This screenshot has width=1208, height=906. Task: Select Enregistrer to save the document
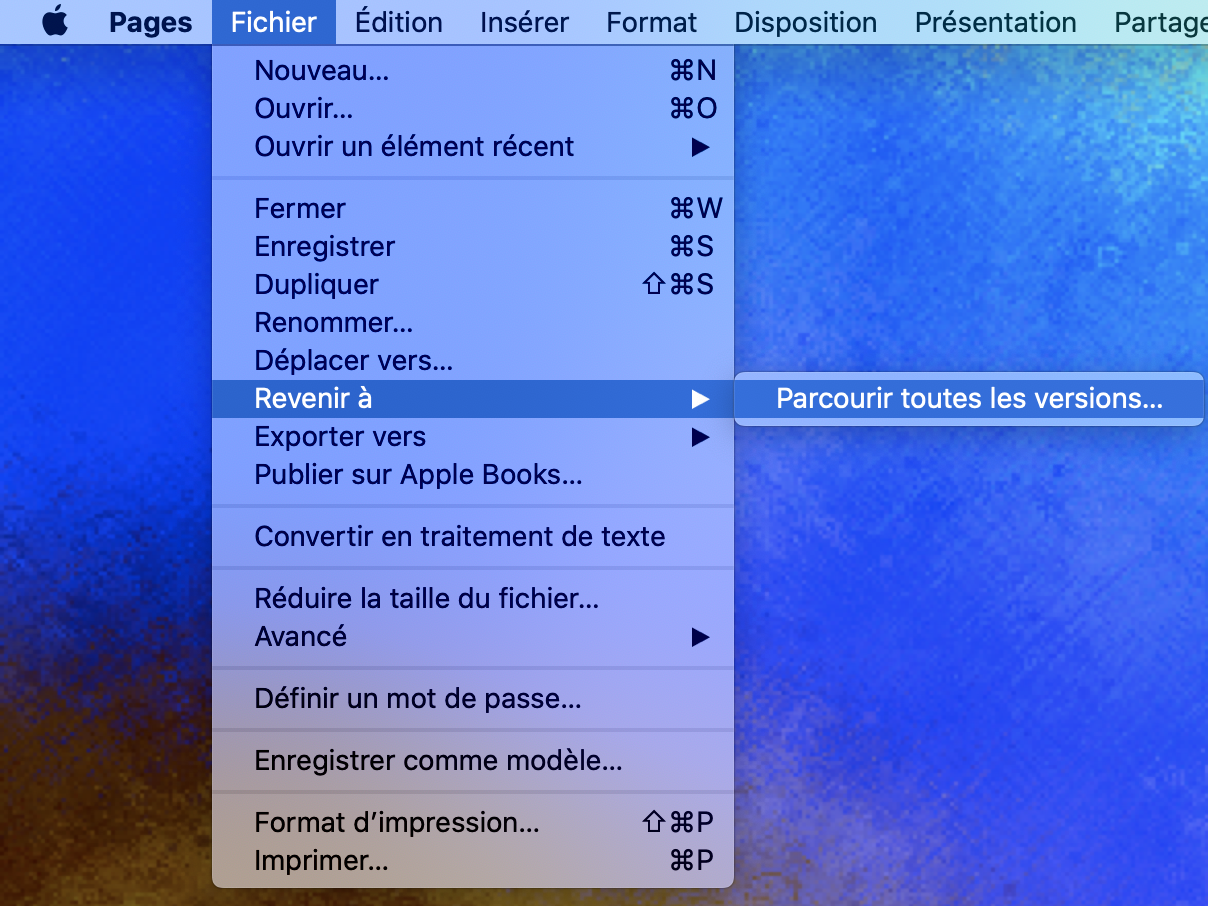[x=473, y=246]
